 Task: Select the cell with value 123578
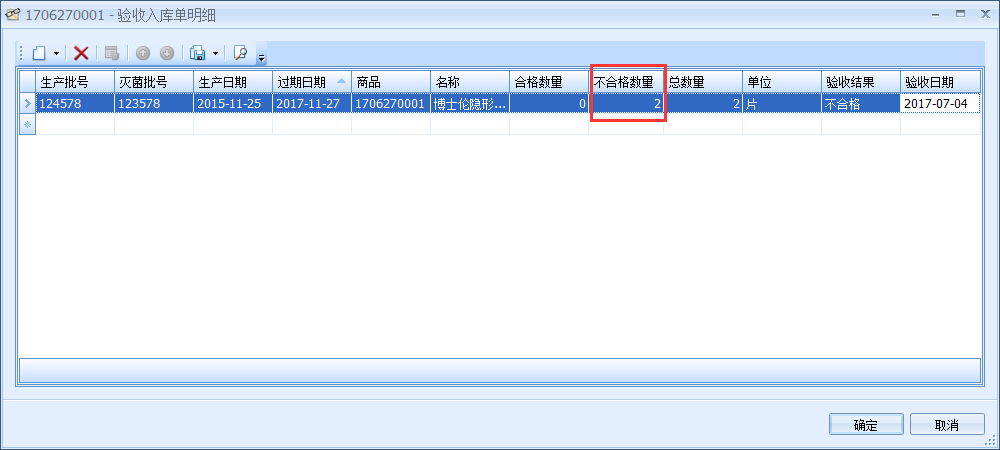click(154, 103)
